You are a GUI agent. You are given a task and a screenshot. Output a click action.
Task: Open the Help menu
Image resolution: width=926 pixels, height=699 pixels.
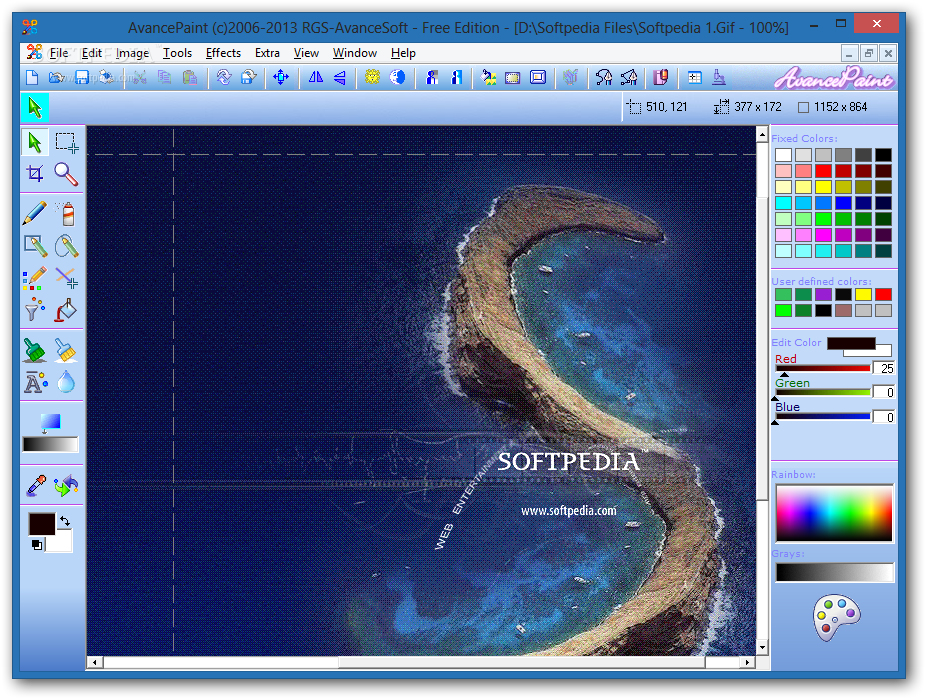pos(403,53)
